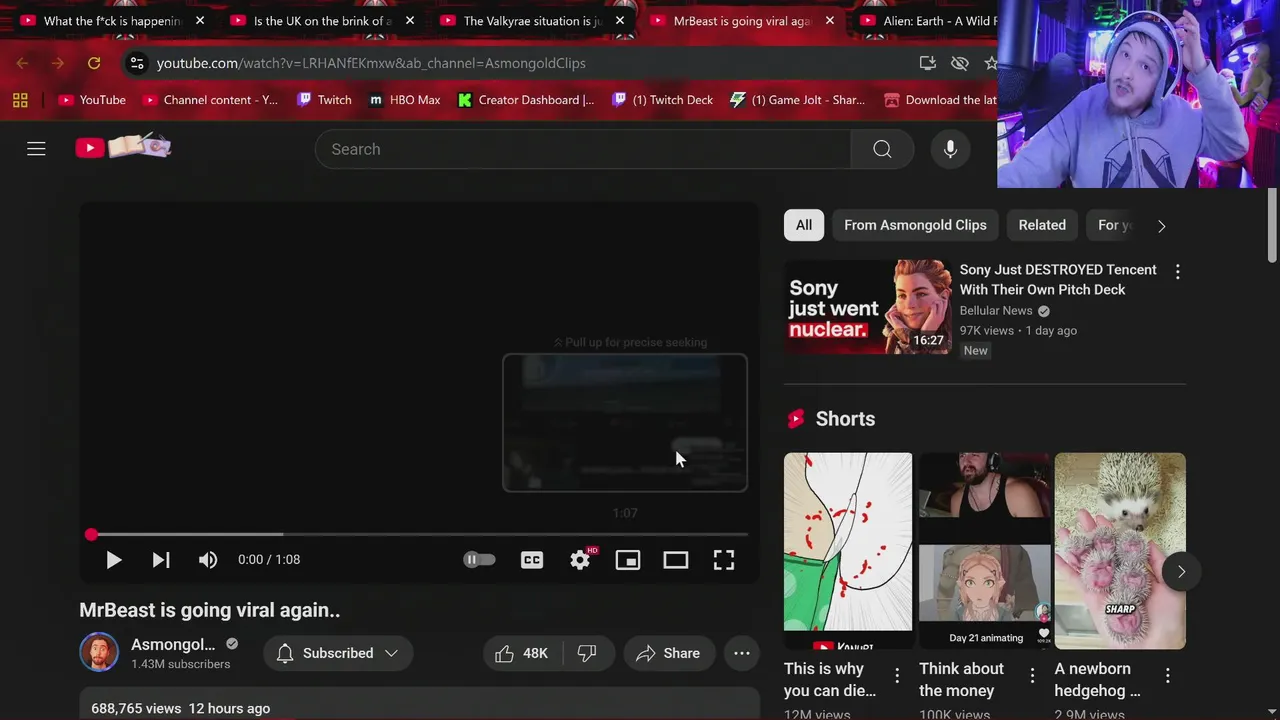Open the 'This is why you can die' short

(848, 552)
